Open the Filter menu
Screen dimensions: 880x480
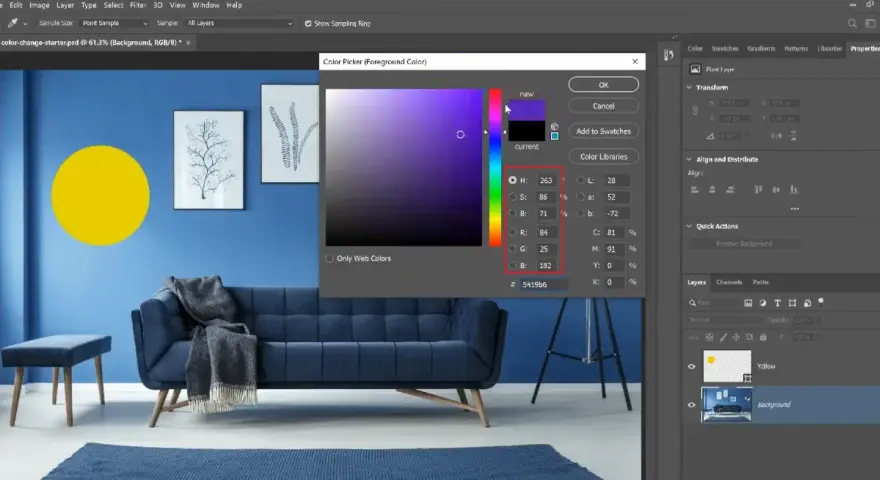click(138, 5)
